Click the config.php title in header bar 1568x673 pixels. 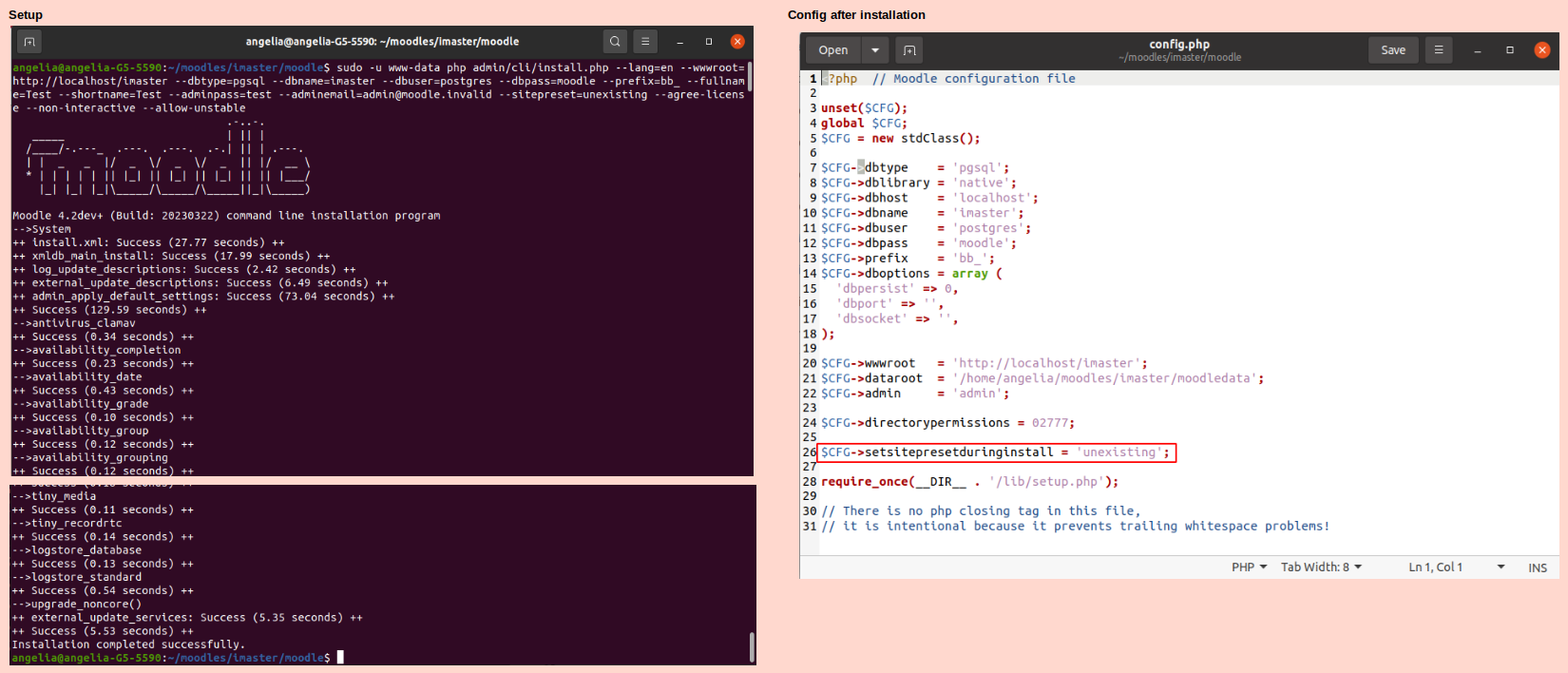tap(1179, 44)
